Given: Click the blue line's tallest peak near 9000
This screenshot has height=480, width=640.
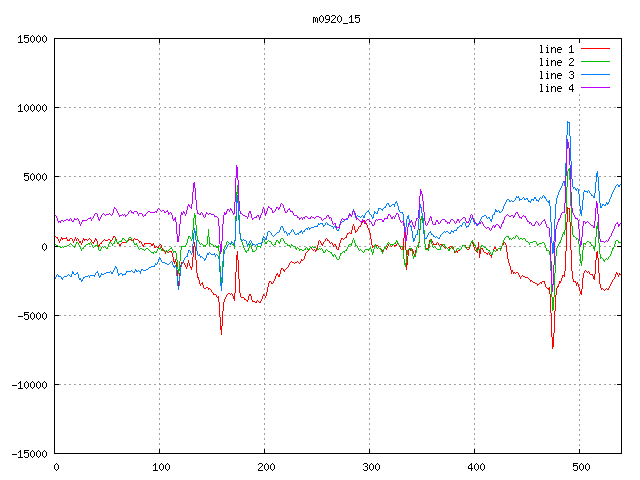Looking at the screenshot, I should 568,123.
